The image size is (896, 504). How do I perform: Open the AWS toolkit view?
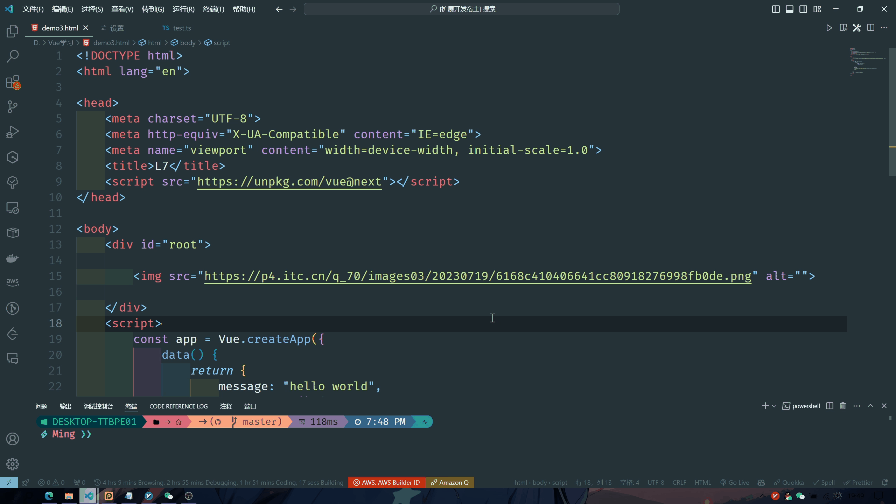(13, 283)
